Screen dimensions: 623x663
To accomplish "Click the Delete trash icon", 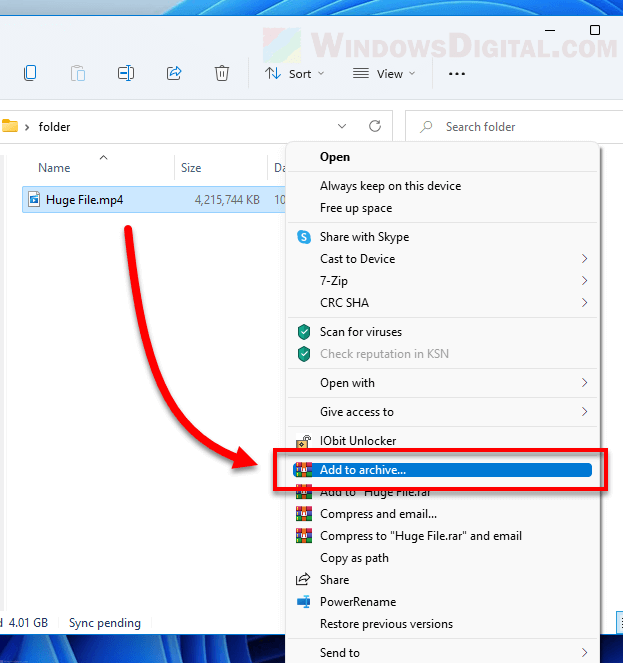I will pos(222,73).
